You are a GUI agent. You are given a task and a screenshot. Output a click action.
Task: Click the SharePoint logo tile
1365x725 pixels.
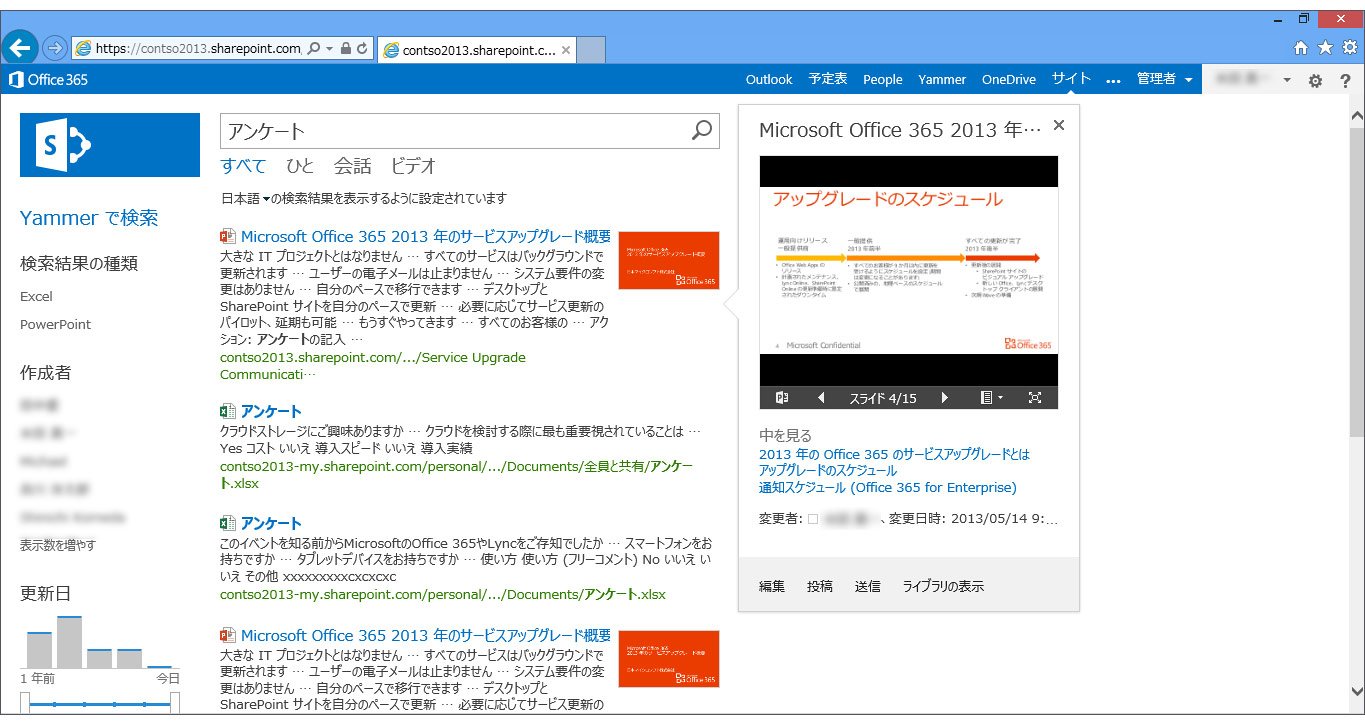pyautogui.click(x=110, y=145)
